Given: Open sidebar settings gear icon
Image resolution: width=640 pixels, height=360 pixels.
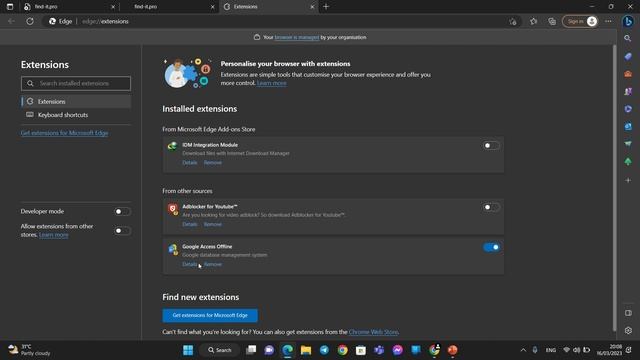Looking at the screenshot, I should [628, 330].
